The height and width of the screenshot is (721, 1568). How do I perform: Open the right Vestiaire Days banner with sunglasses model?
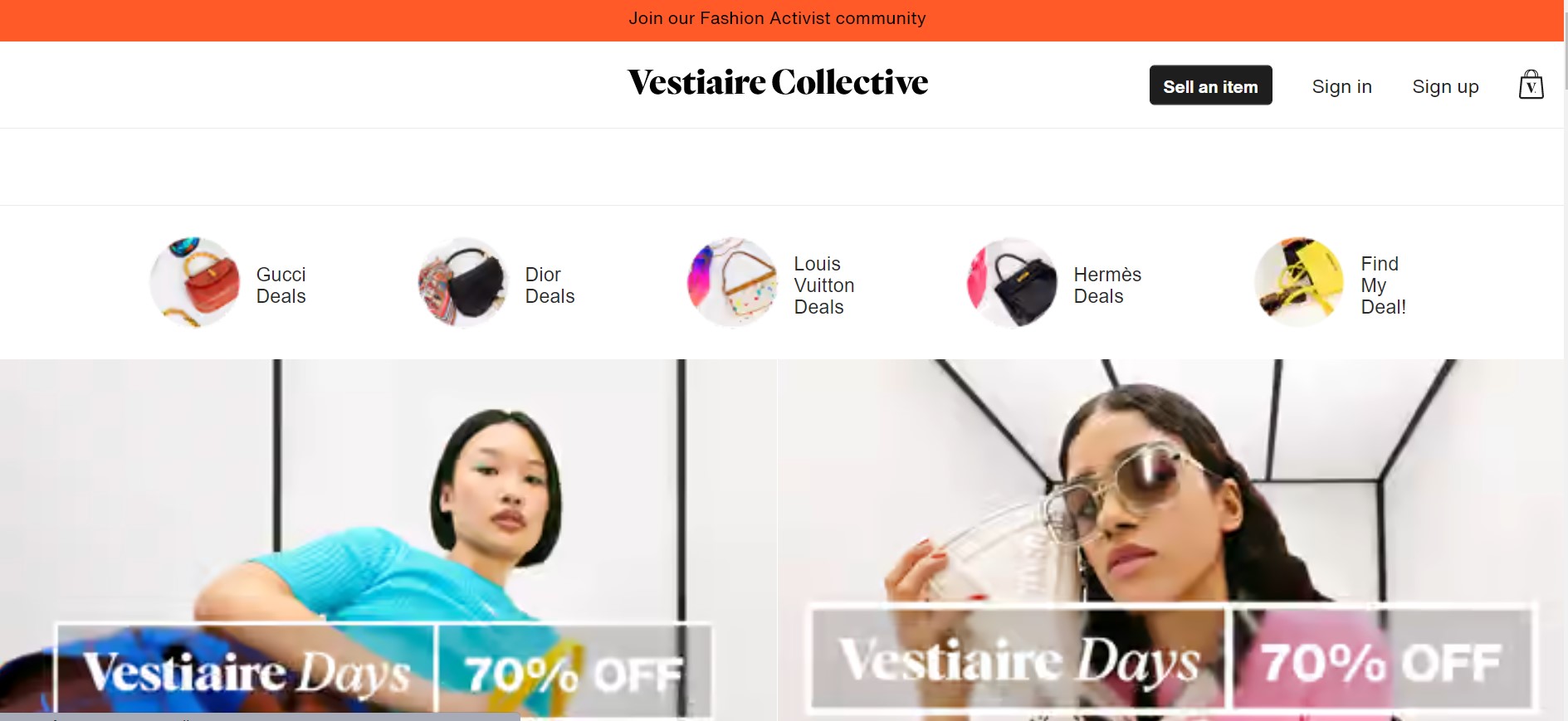[1171, 540]
